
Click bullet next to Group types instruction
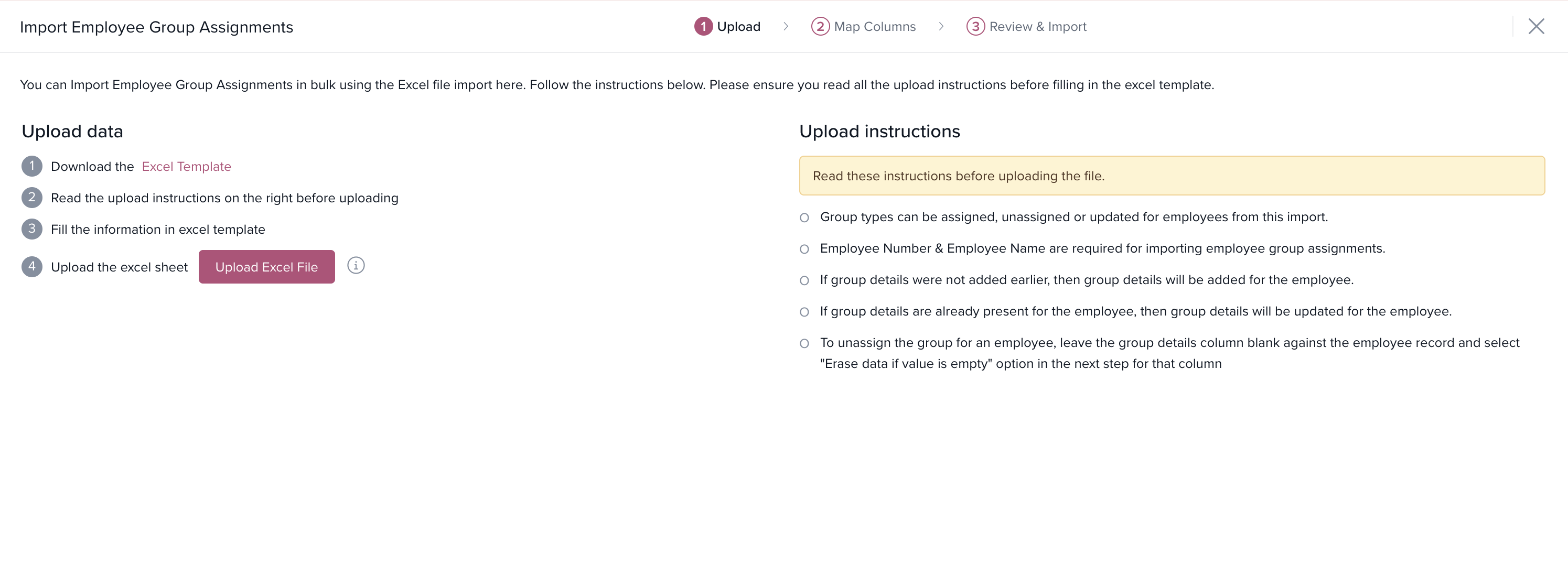804,218
